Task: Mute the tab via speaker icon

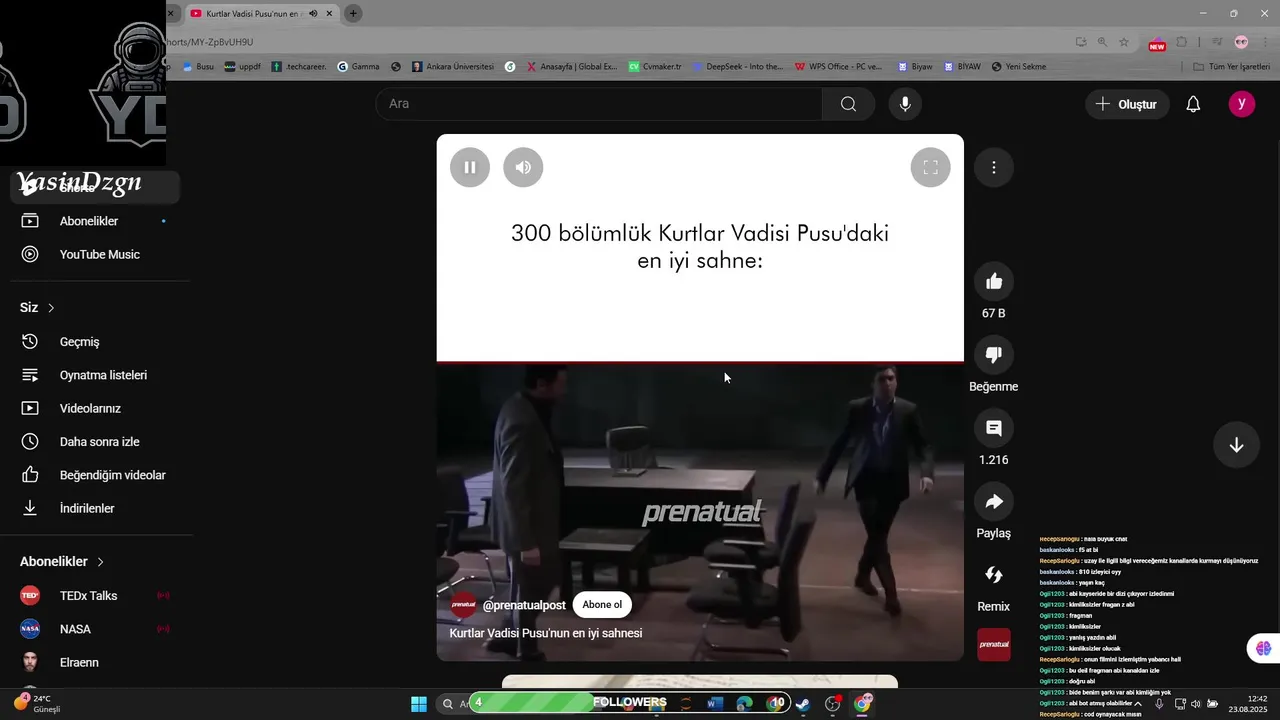Action: 313,13
